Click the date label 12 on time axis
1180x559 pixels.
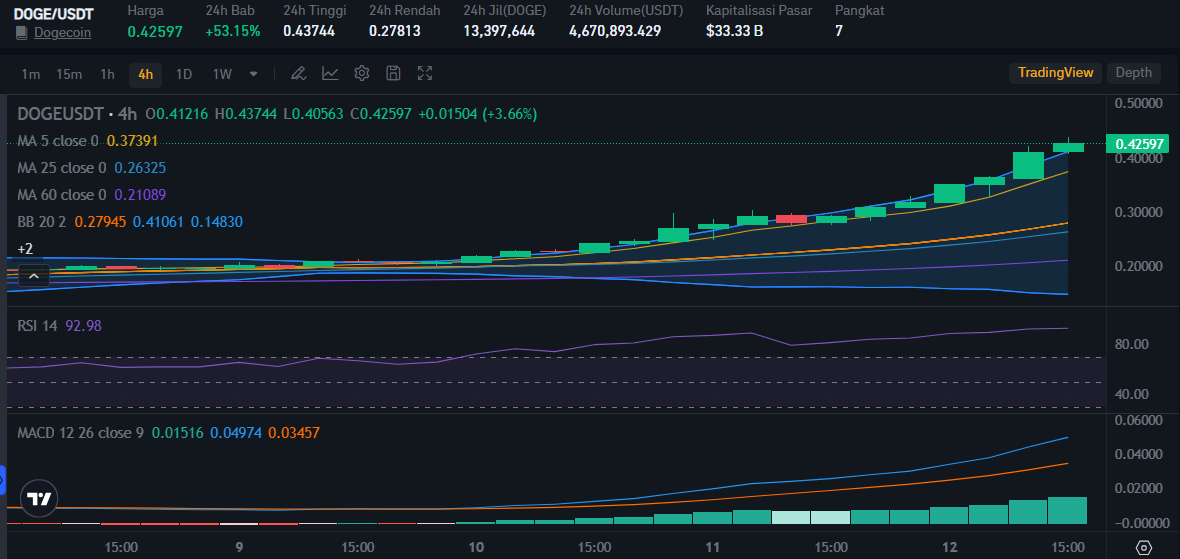949,547
